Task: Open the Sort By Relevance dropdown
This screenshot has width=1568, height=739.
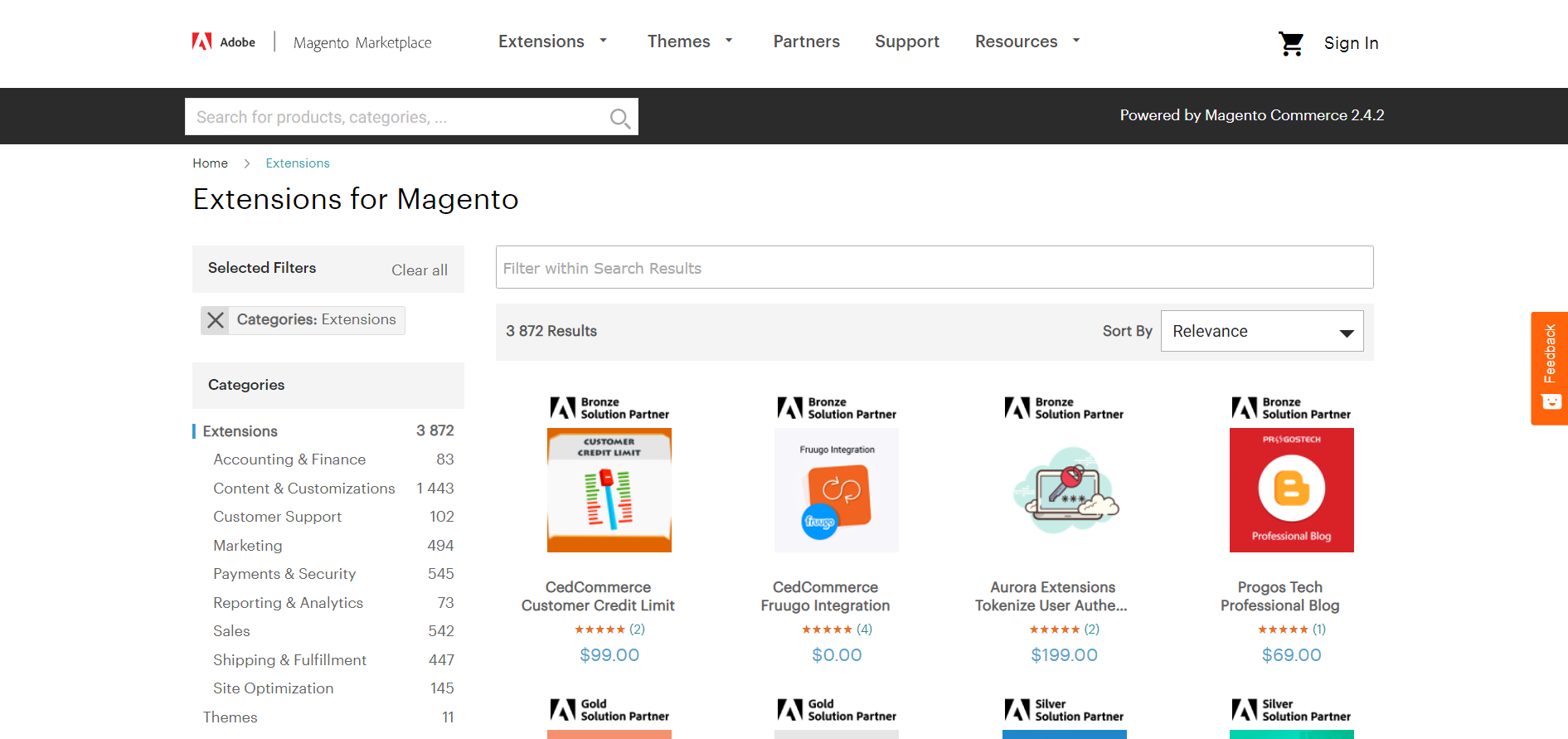Action: point(1262,331)
